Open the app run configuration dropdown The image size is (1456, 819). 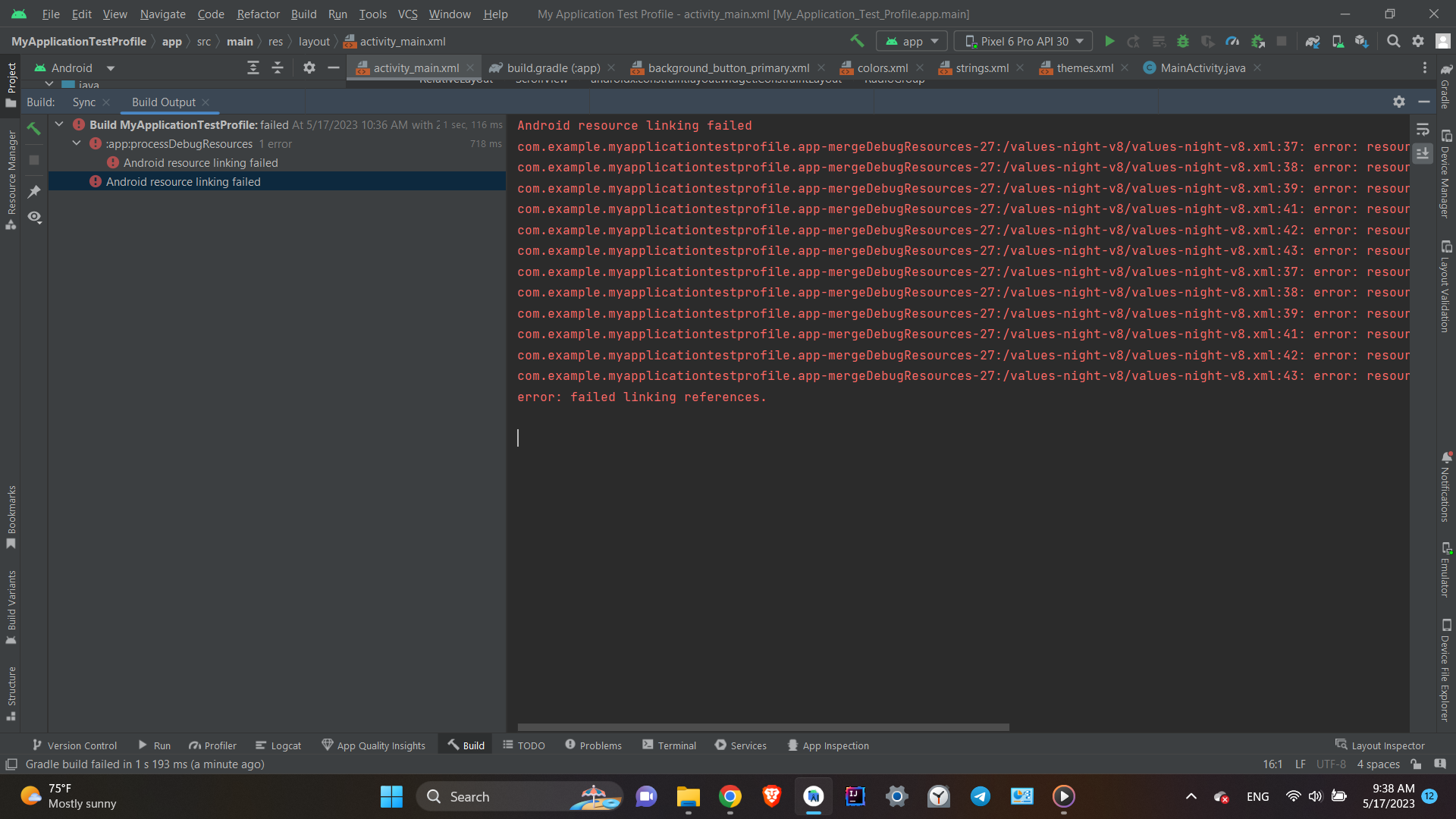click(912, 41)
